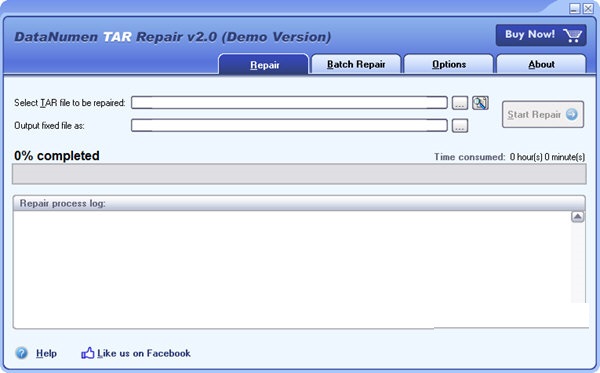Image resolution: width=600 pixels, height=373 pixels.
Task: Open the Options tab
Action: pos(448,64)
